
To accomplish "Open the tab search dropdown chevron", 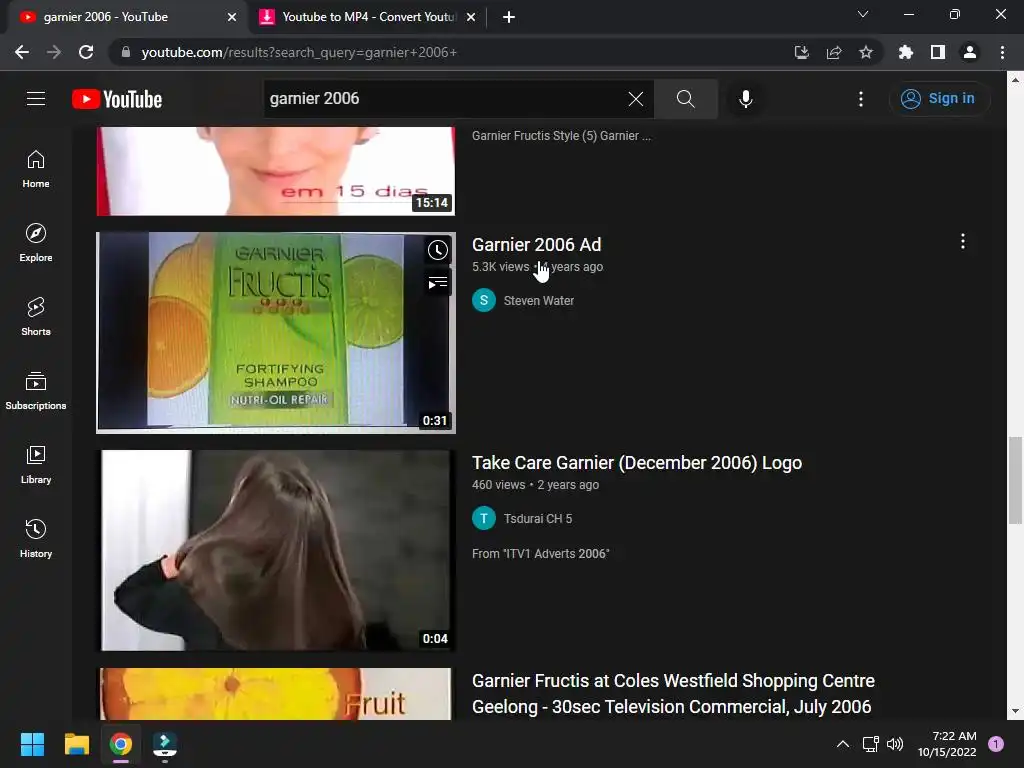I will (x=863, y=14).
